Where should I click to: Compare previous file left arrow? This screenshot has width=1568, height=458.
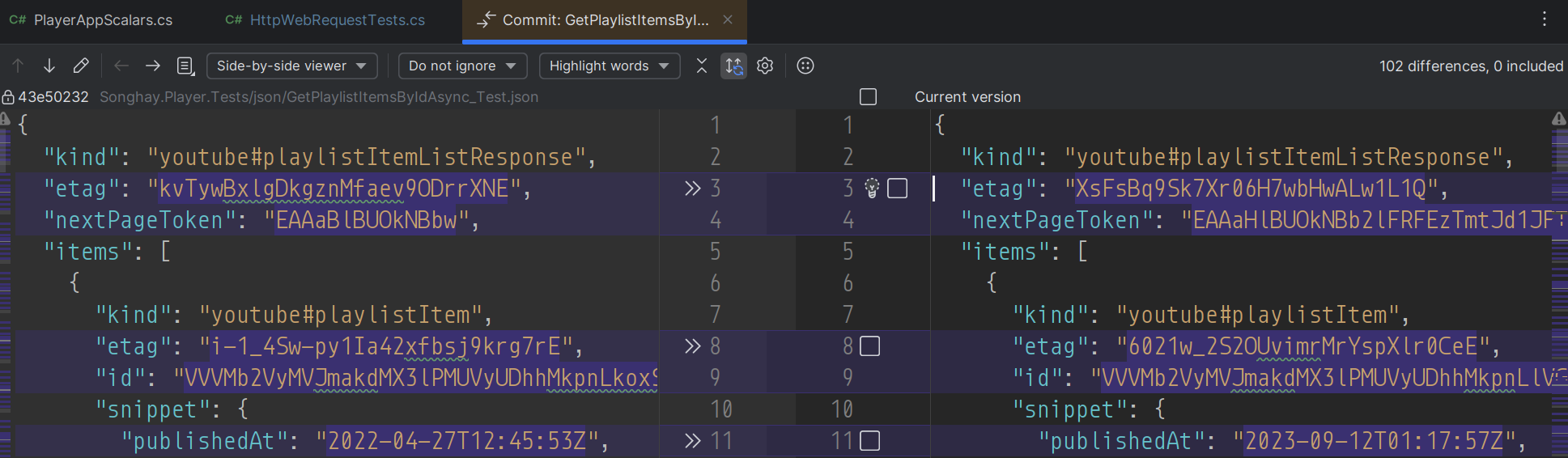[x=121, y=66]
